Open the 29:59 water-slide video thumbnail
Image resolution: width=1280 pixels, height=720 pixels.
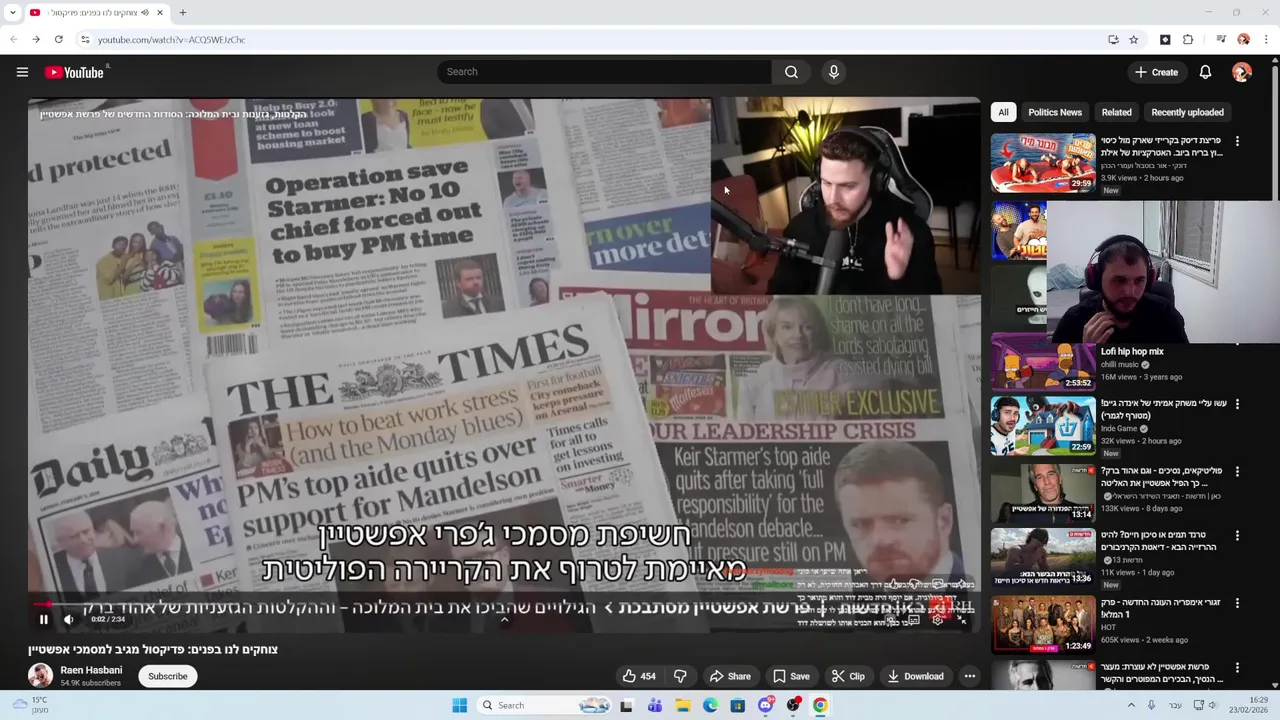pos(1043,163)
